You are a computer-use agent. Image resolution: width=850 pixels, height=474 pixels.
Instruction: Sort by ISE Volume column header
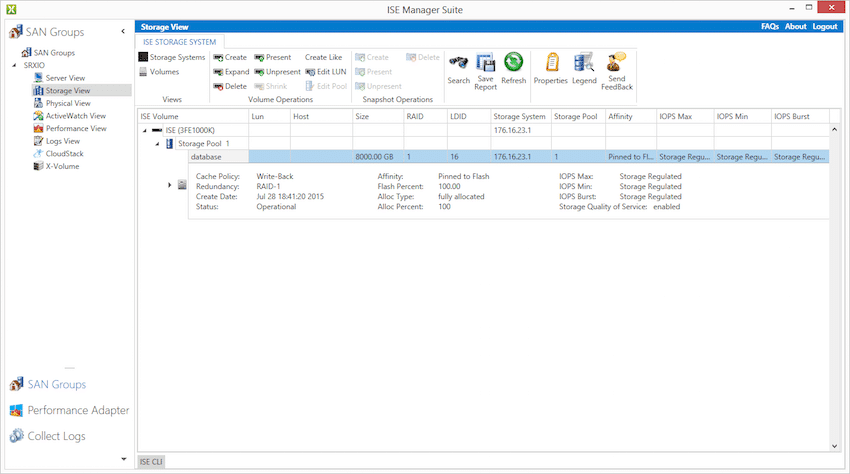click(193, 116)
